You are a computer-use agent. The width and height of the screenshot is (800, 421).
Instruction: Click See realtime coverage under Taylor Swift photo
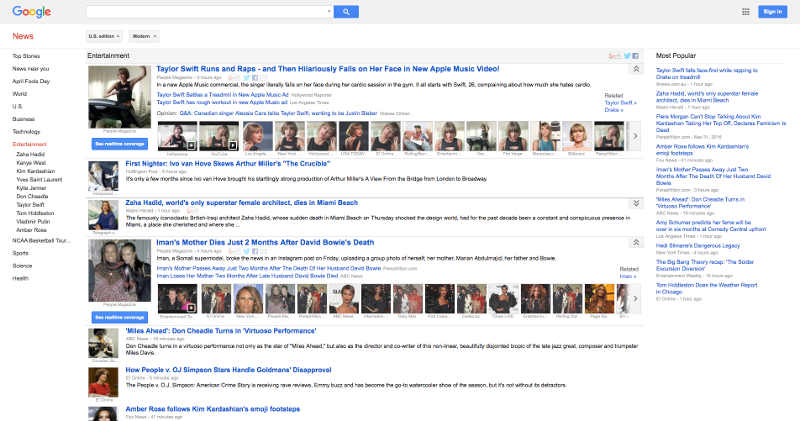tap(120, 144)
